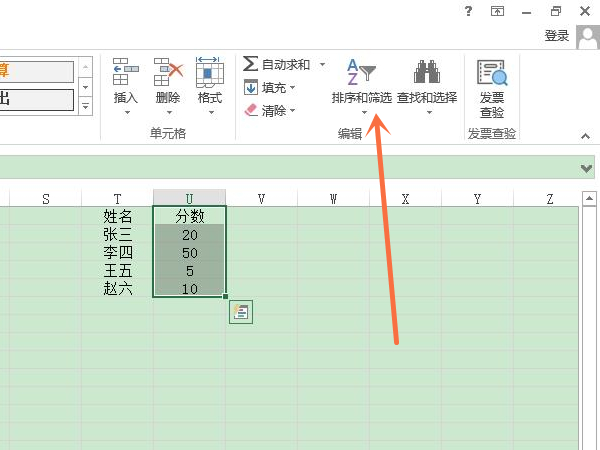Select the cell containing 50

tap(189, 252)
